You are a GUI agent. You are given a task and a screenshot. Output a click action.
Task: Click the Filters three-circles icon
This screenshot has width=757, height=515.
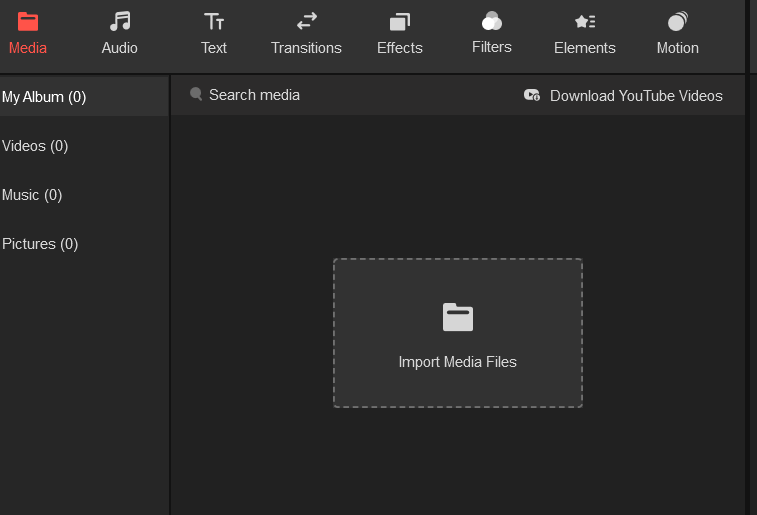pyautogui.click(x=491, y=21)
